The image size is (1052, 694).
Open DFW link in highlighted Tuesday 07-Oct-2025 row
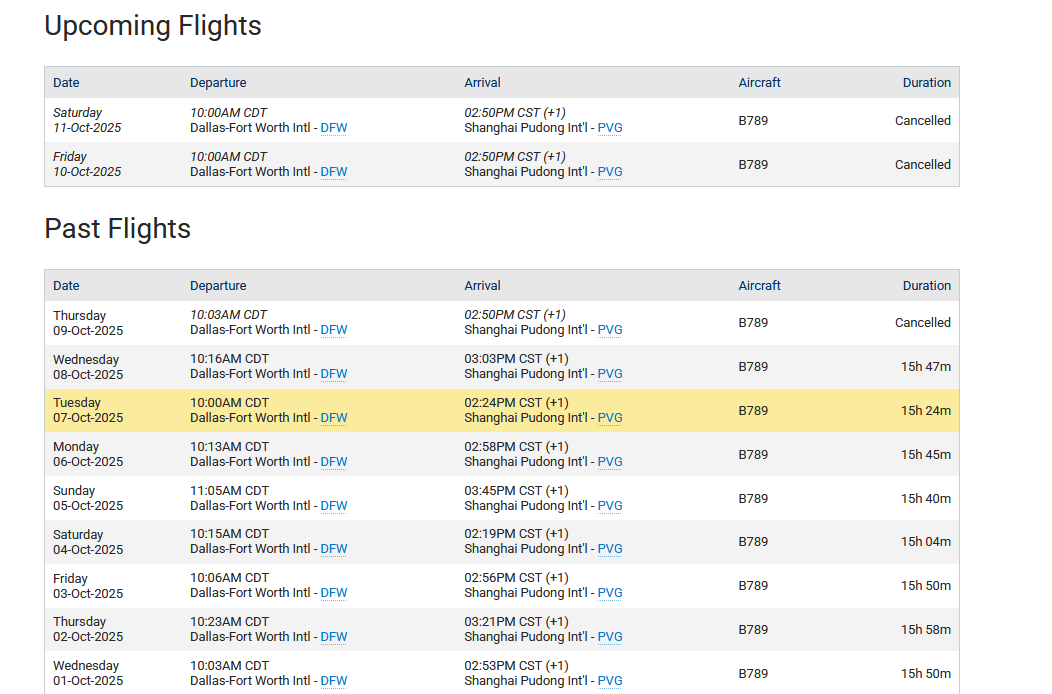(x=334, y=418)
